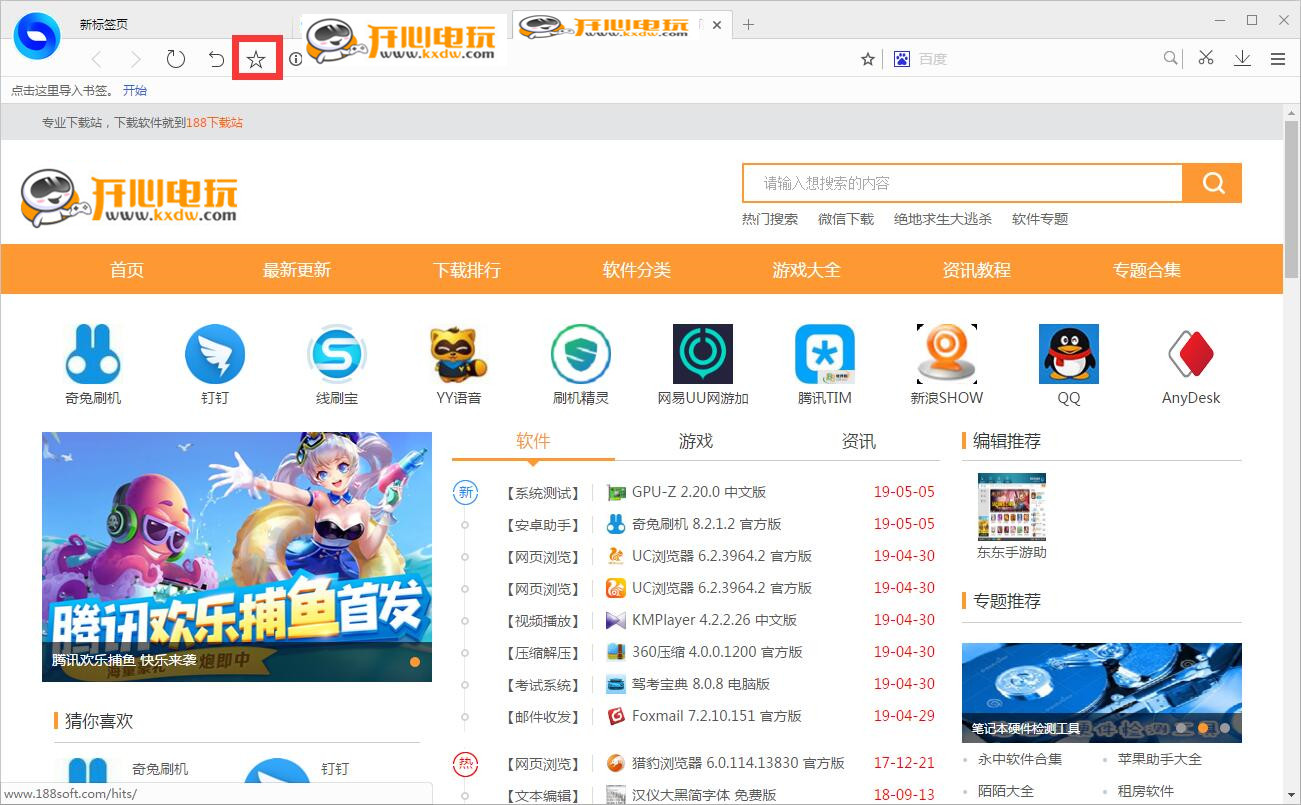The height and width of the screenshot is (805, 1301).
Task: Open the 钉钉 (DingTalk) icon
Action: pyautogui.click(x=215, y=353)
